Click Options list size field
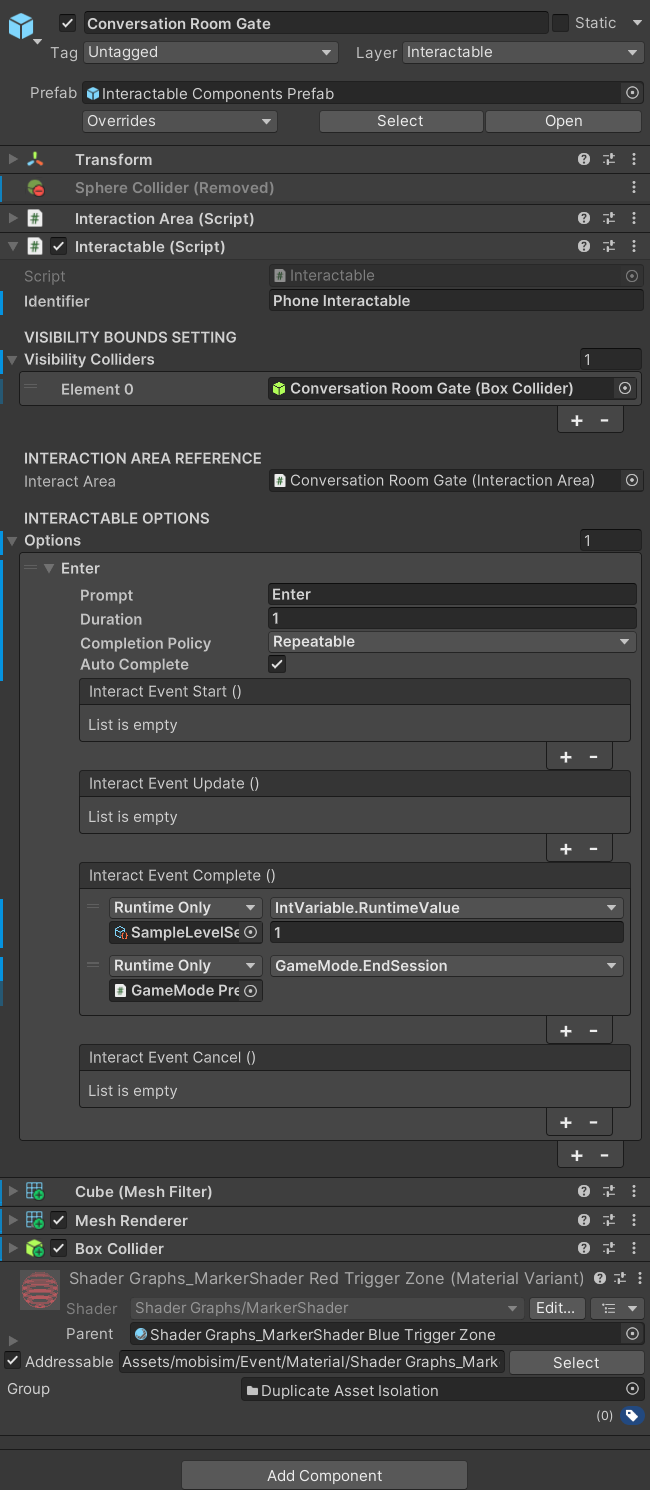650x1490 pixels. click(611, 540)
